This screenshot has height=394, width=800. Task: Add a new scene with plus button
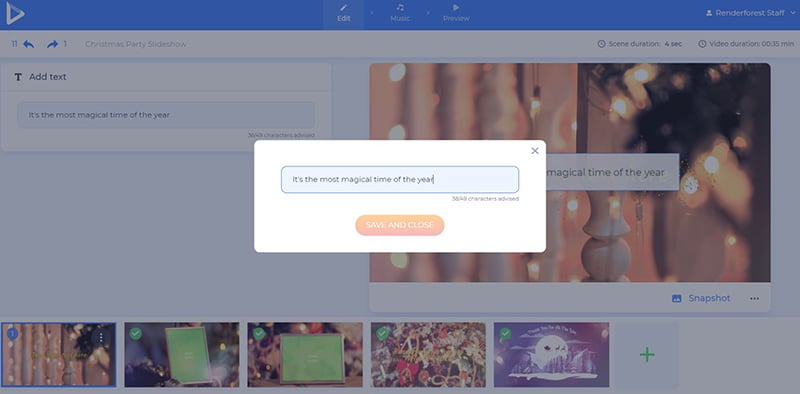(x=647, y=355)
